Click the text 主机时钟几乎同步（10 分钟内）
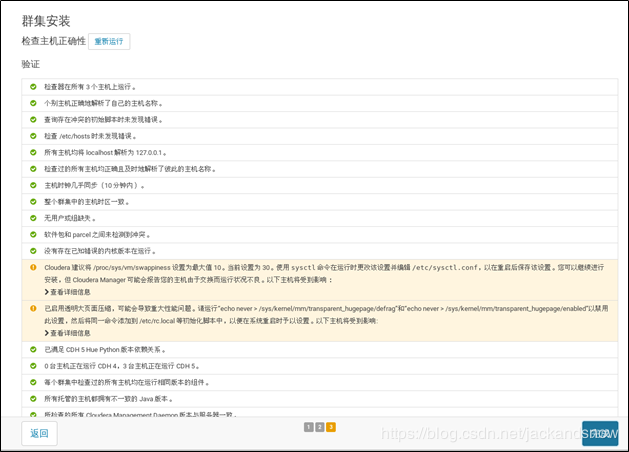 (x=94, y=186)
